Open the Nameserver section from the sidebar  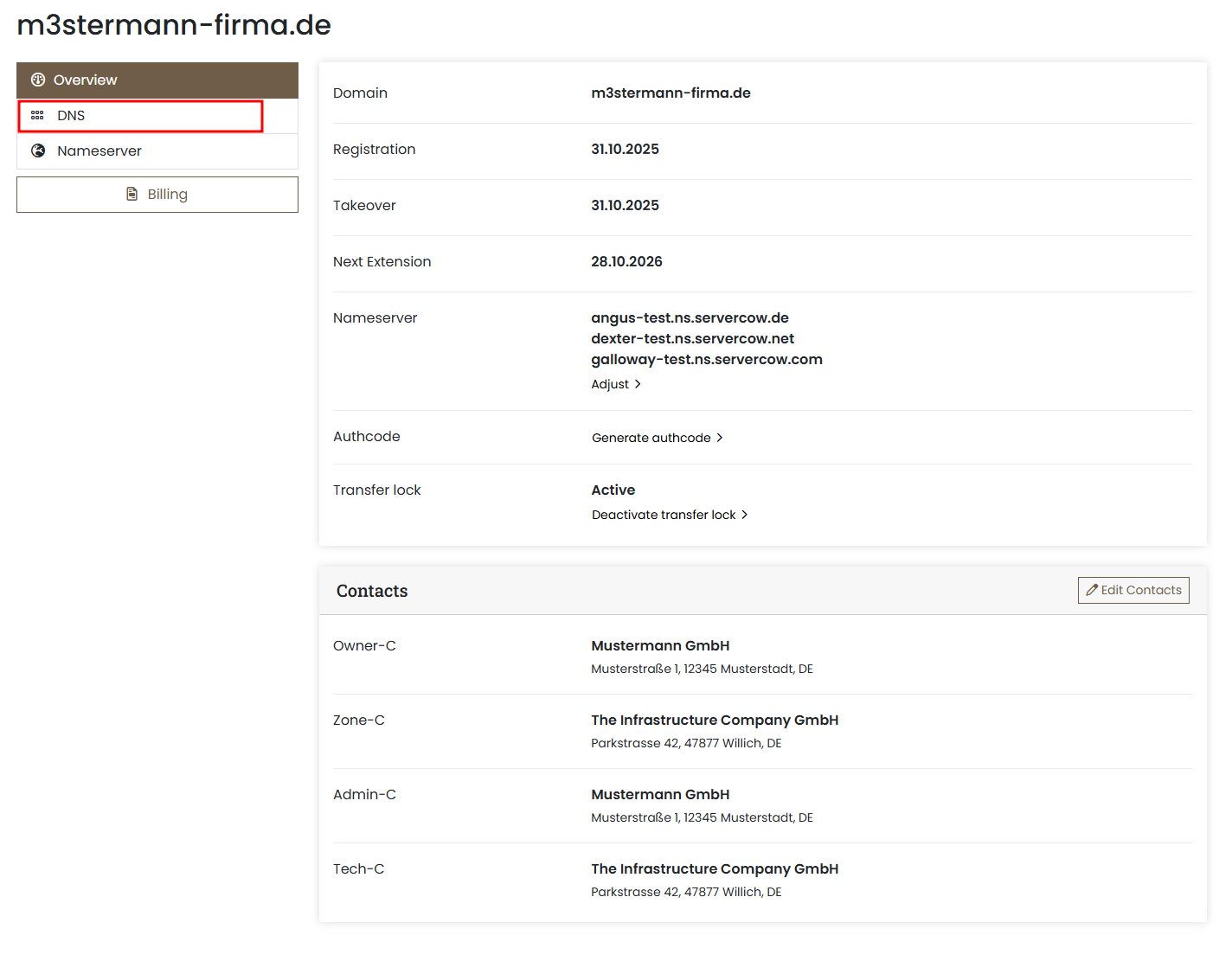pyautogui.click(x=99, y=151)
